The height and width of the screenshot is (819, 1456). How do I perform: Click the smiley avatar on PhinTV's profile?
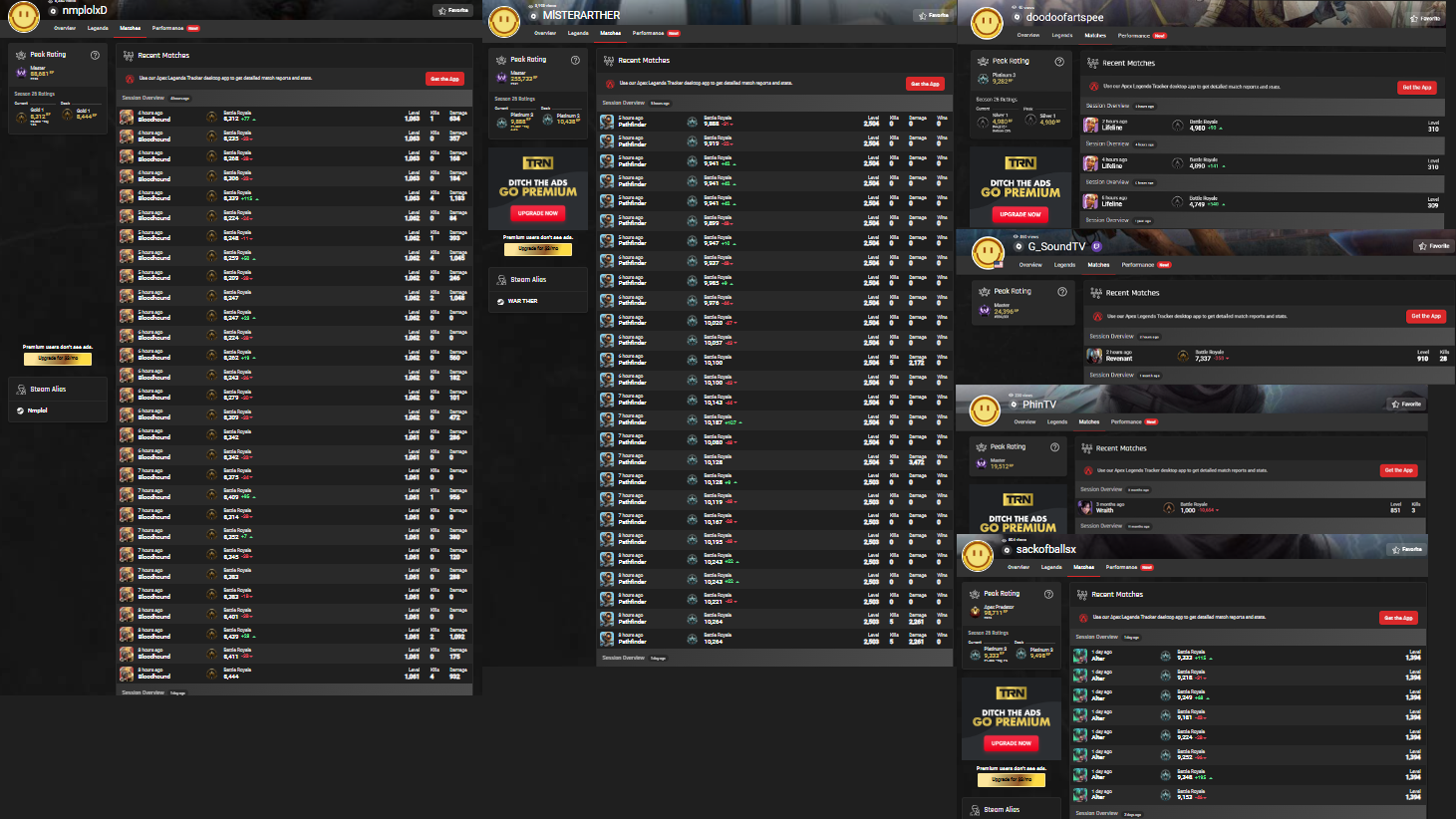pyautogui.click(x=985, y=409)
